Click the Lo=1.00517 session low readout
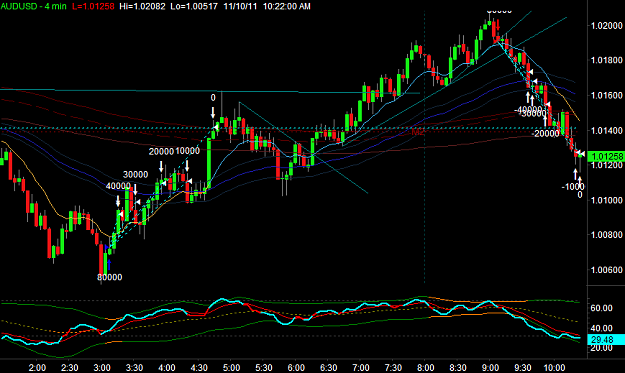Image resolution: width=625 pixels, height=373 pixels. click(194, 6)
